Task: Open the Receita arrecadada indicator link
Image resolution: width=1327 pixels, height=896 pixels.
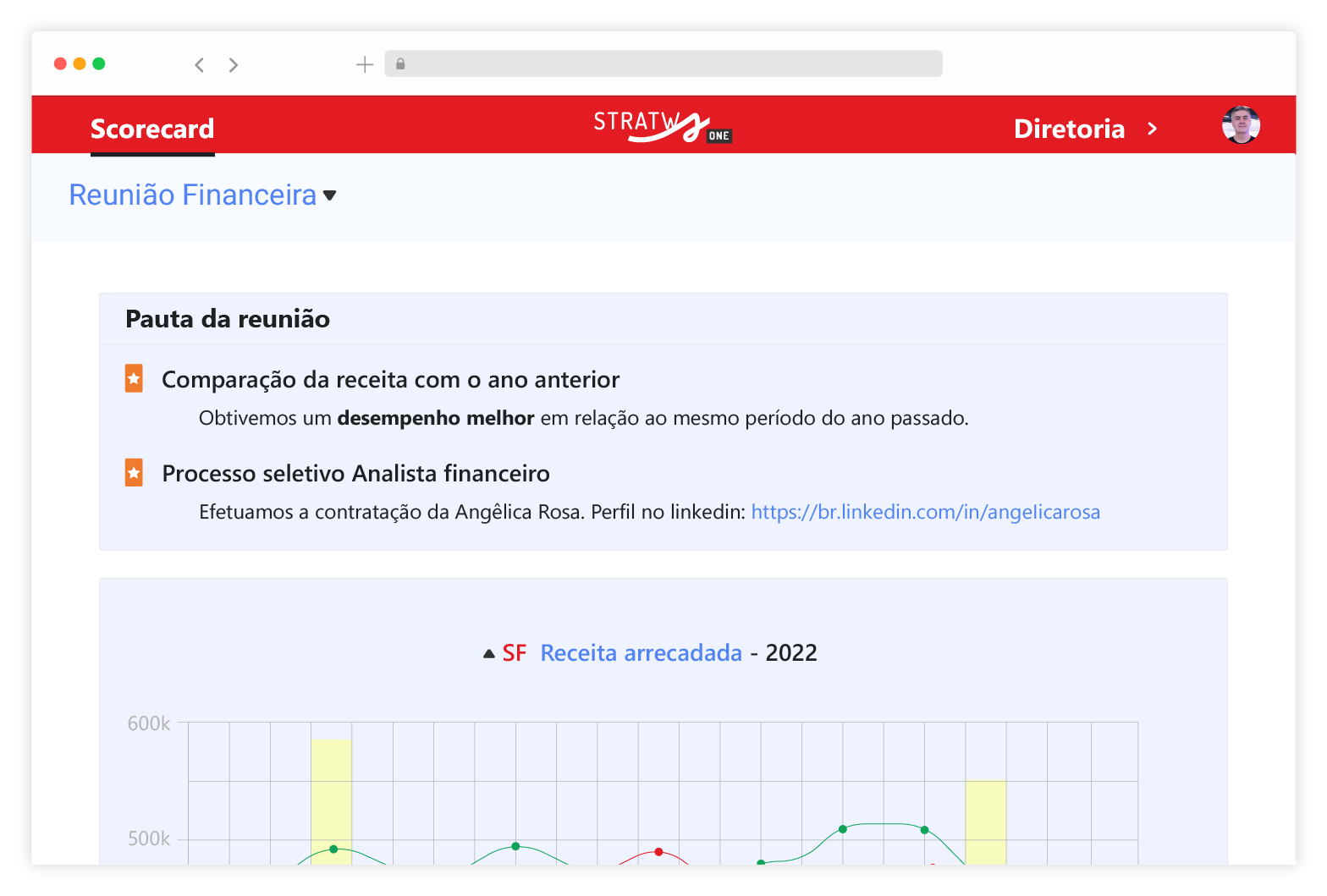Action: tap(641, 653)
